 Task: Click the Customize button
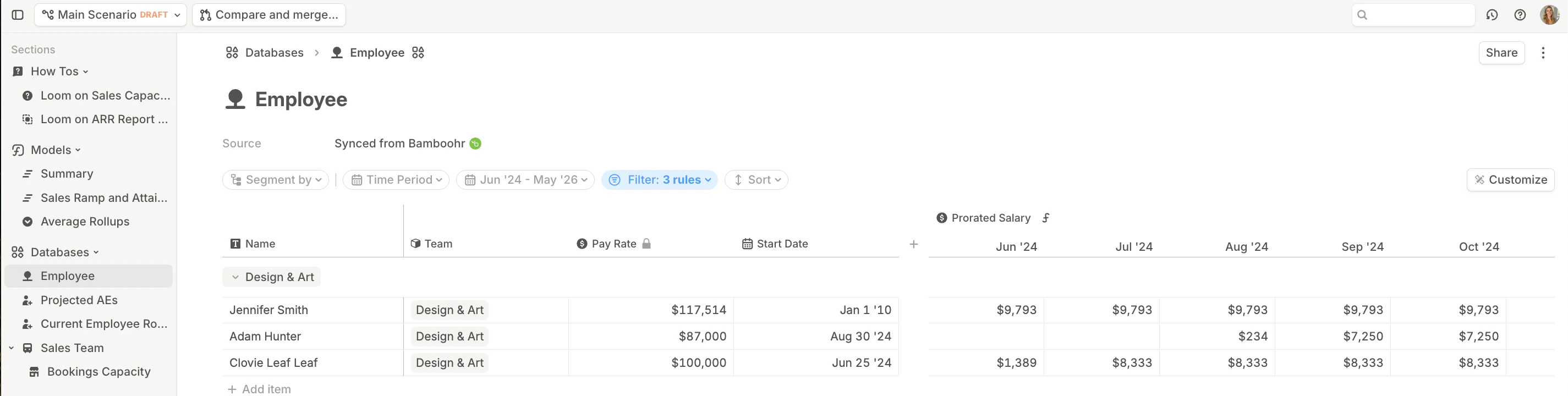[x=1510, y=179]
